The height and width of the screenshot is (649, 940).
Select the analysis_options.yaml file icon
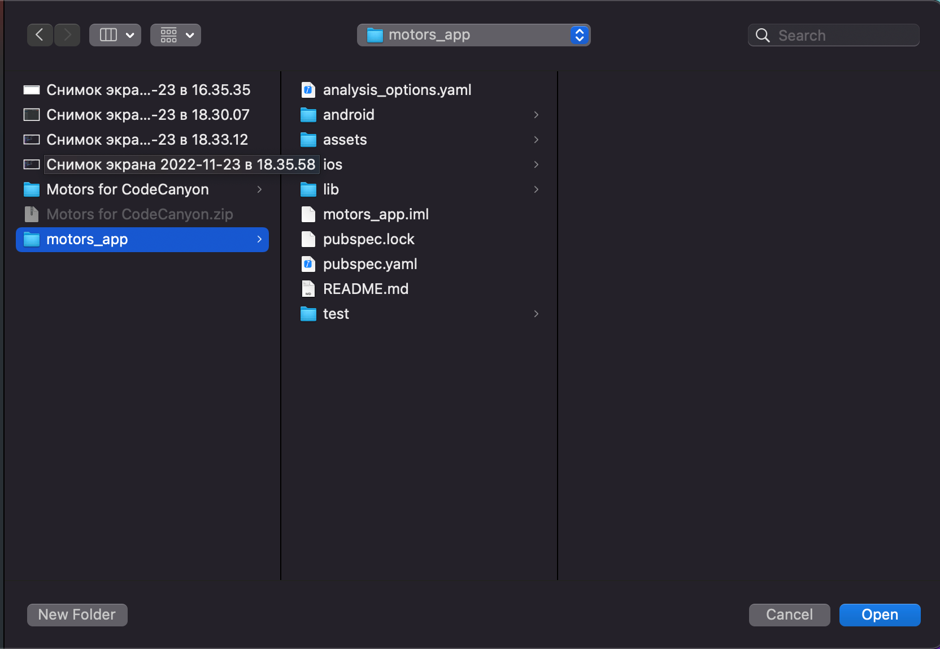308,90
